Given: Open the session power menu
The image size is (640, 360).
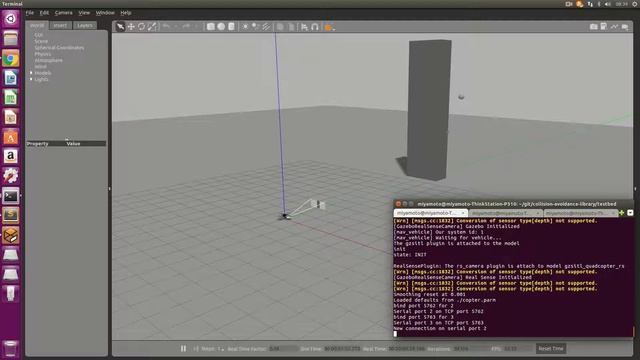Looking at the screenshot, I should [635, 4].
